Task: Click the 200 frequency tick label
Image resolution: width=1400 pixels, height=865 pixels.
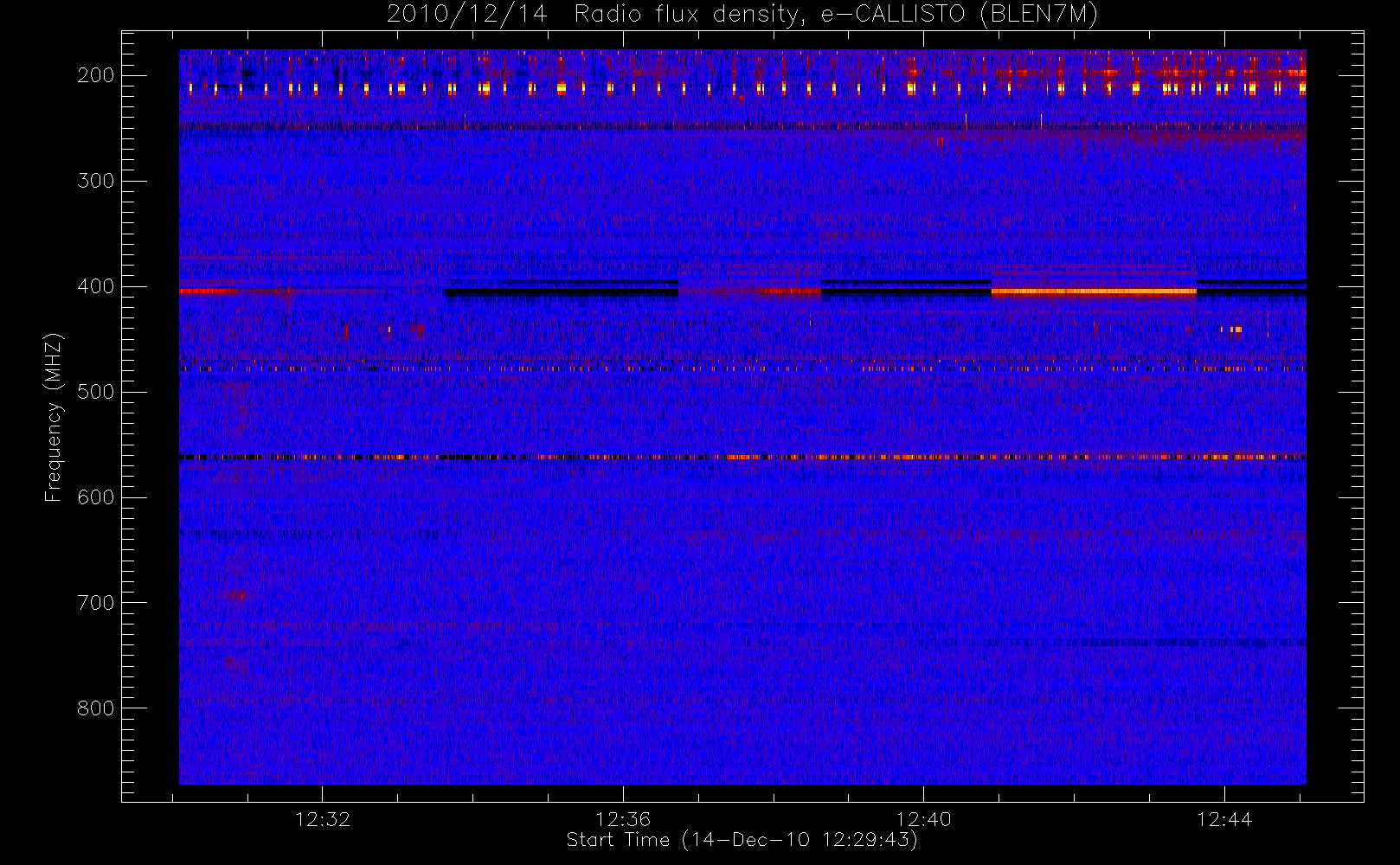Action: 96,75
